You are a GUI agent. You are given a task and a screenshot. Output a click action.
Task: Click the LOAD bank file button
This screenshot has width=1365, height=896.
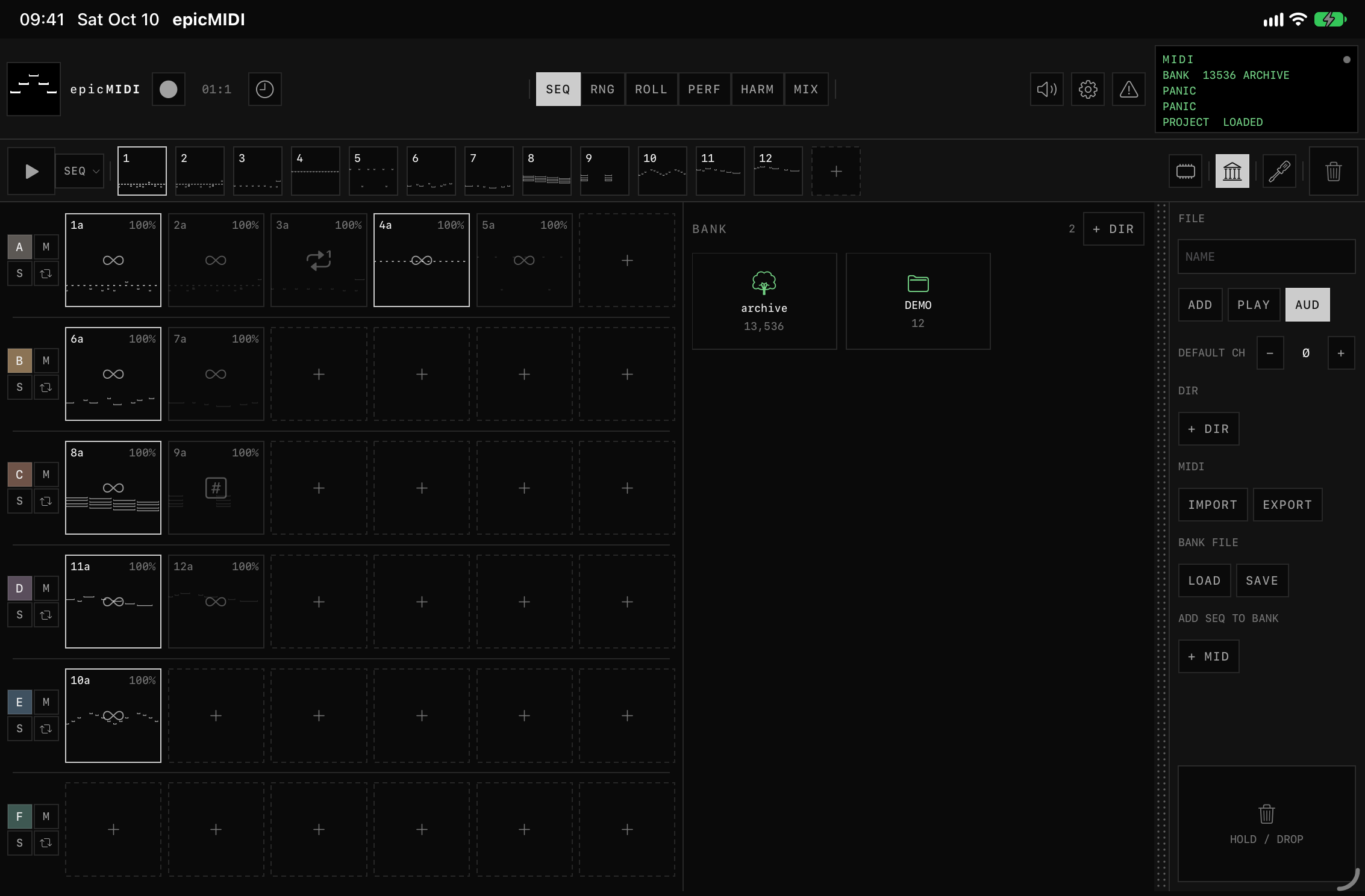pos(1204,580)
